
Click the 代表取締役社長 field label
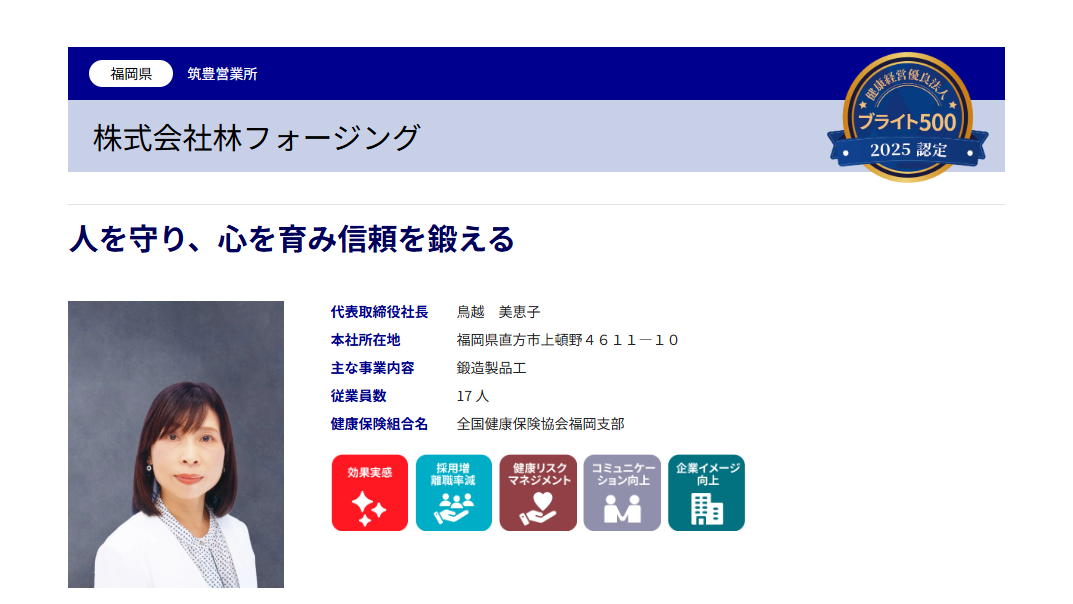379,312
